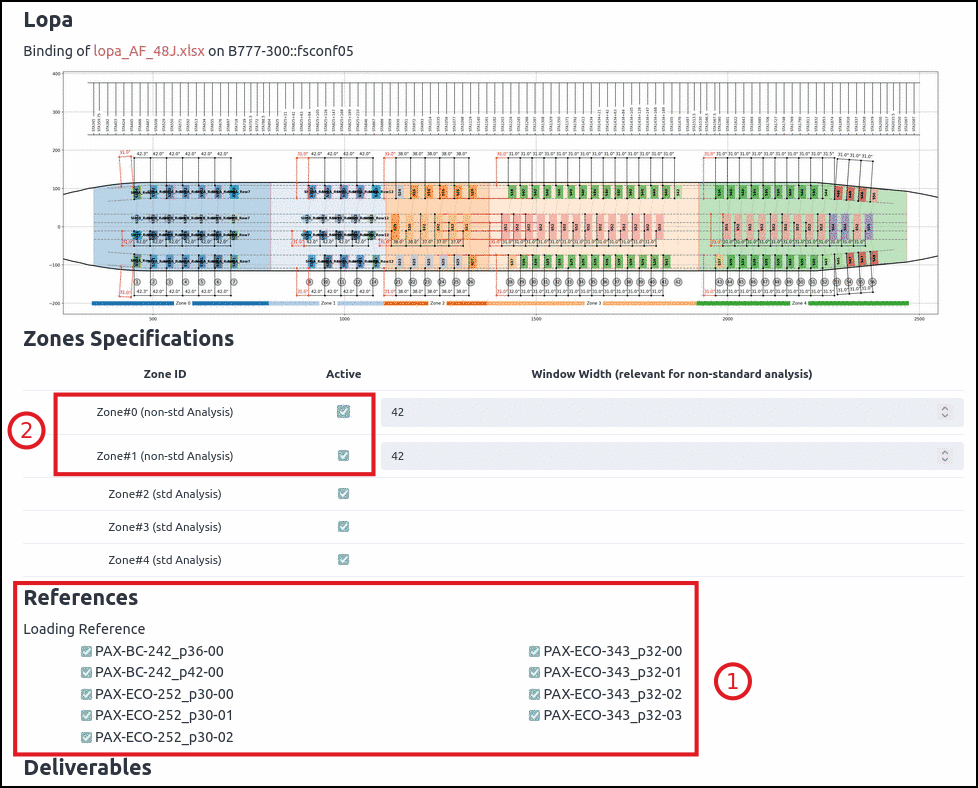The width and height of the screenshot is (978, 788).
Task: Uncheck the PAX-BC-242_p42-00 loading reference
Action: [86, 673]
